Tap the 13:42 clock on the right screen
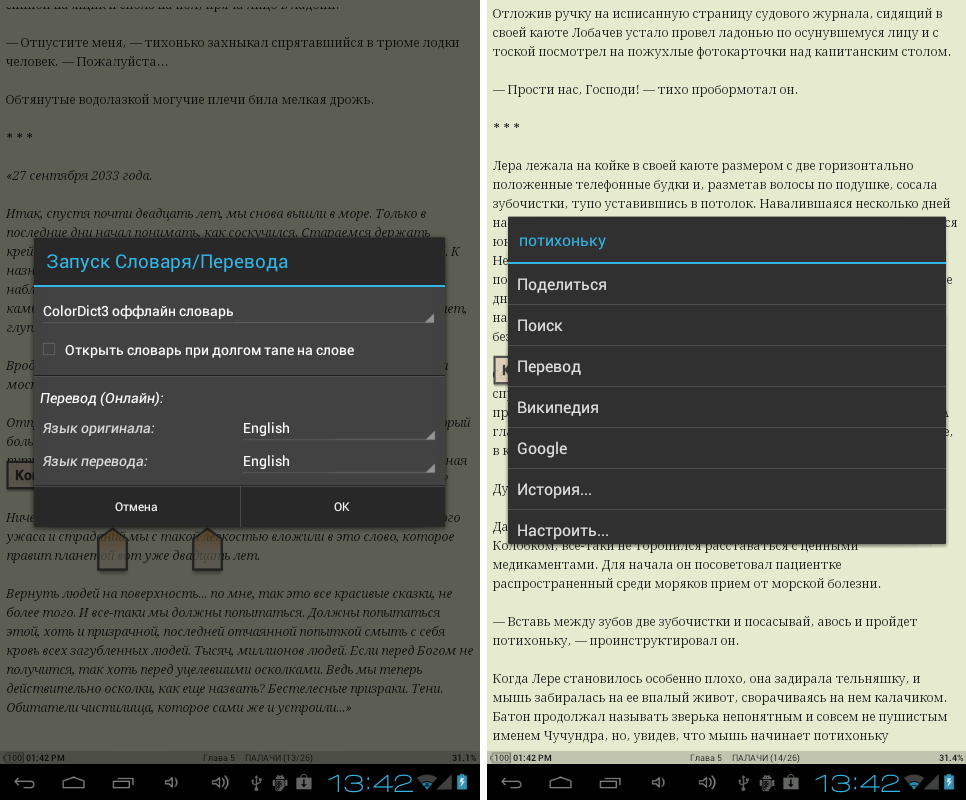Screen dimensions: 966x800 tap(857, 783)
